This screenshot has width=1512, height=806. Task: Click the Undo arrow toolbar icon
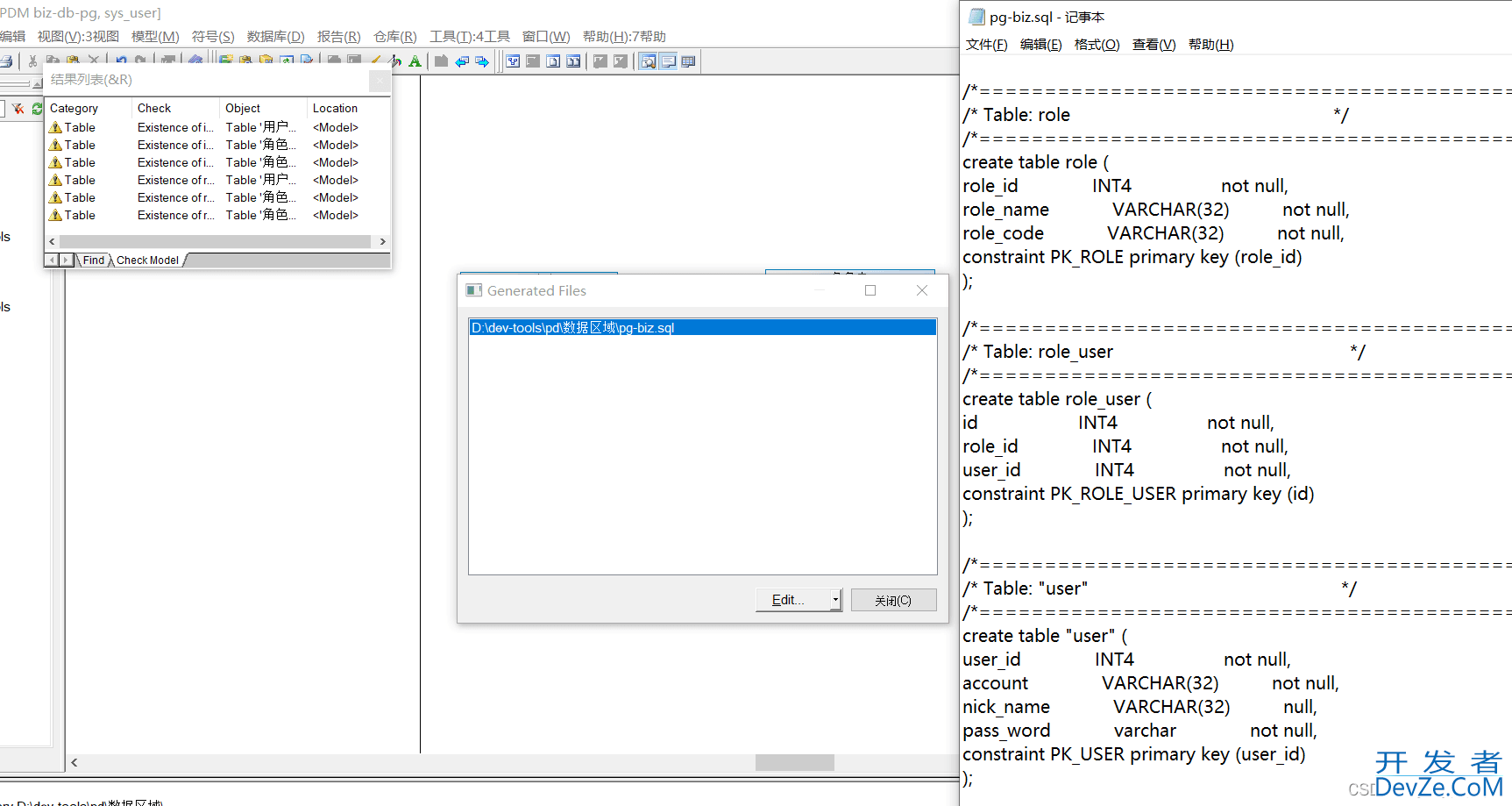[x=121, y=60]
